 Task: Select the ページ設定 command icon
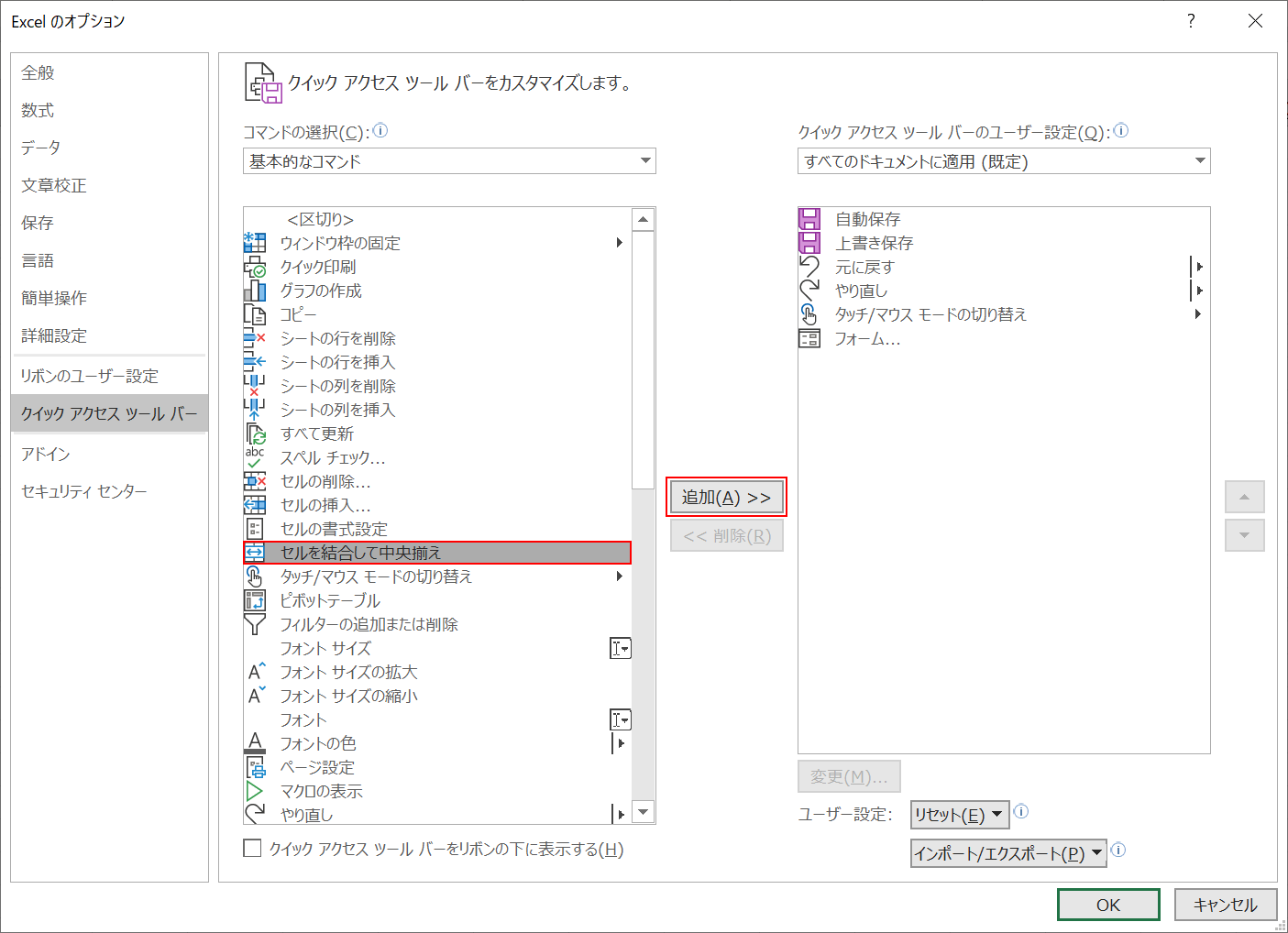pyautogui.click(x=255, y=767)
